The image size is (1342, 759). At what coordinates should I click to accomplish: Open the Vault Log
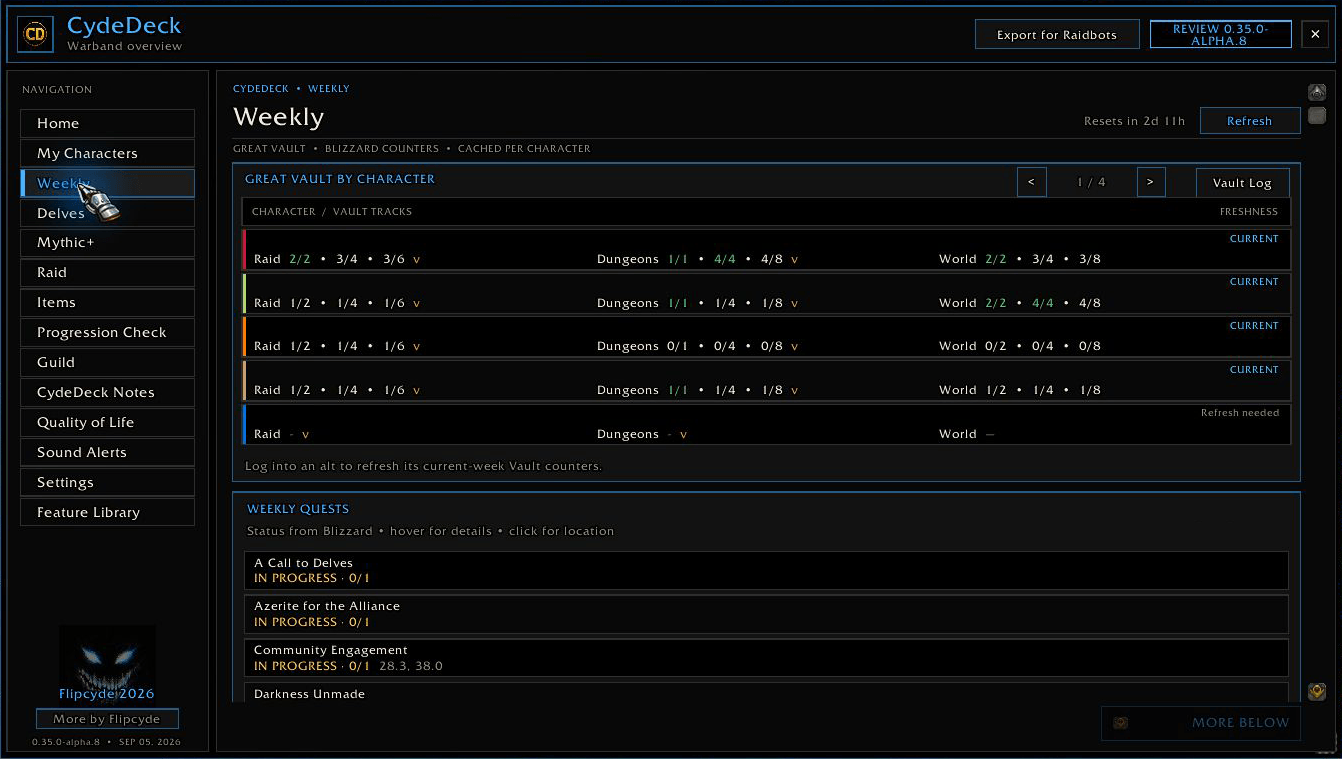pyautogui.click(x=1242, y=183)
